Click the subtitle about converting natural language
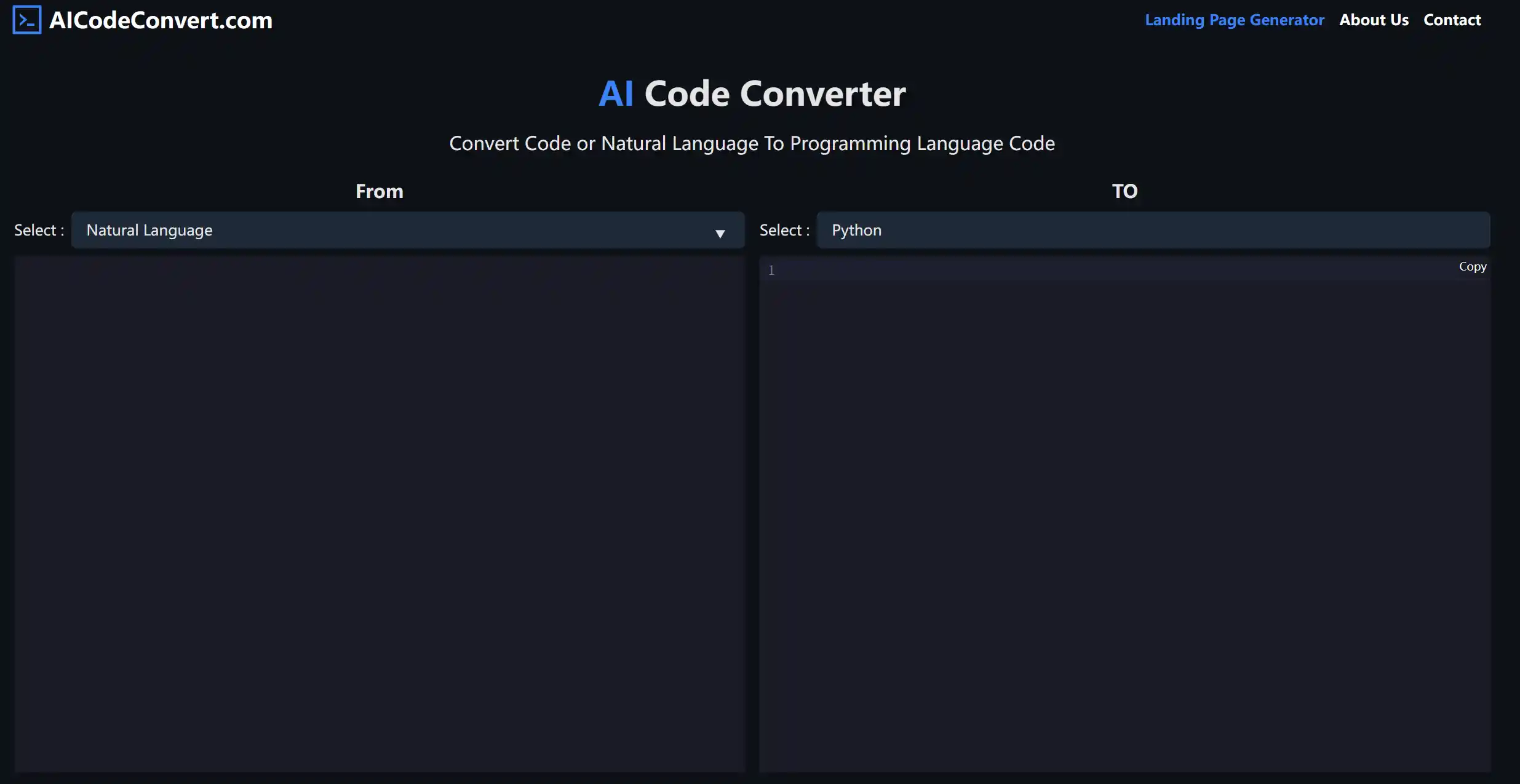The height and width of the screenshot is (784, 1520). point(751,143)
